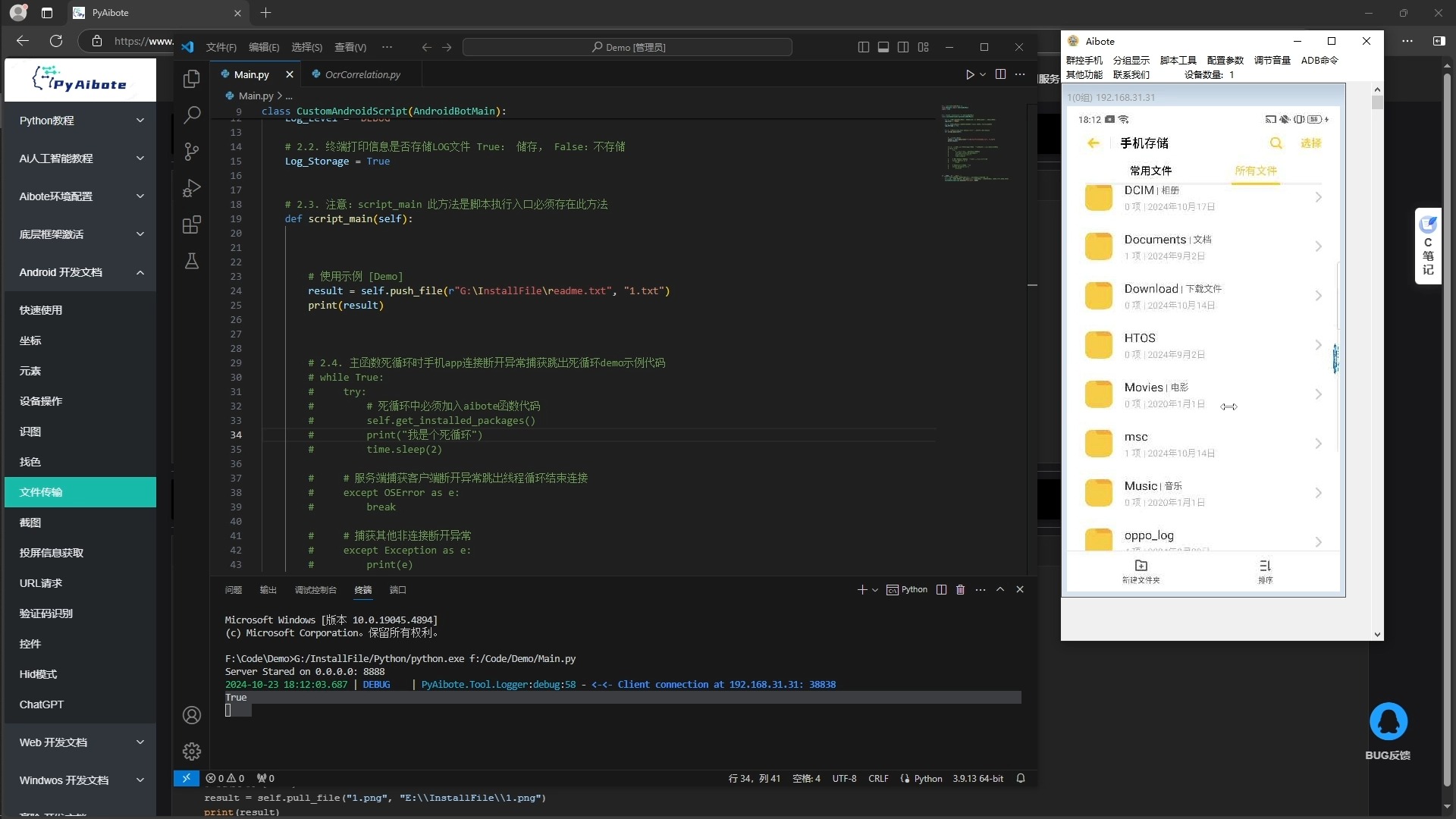Open the notifications bell in status bar
Viewport: 1456px width, 819px height.
pos(1021,778)
